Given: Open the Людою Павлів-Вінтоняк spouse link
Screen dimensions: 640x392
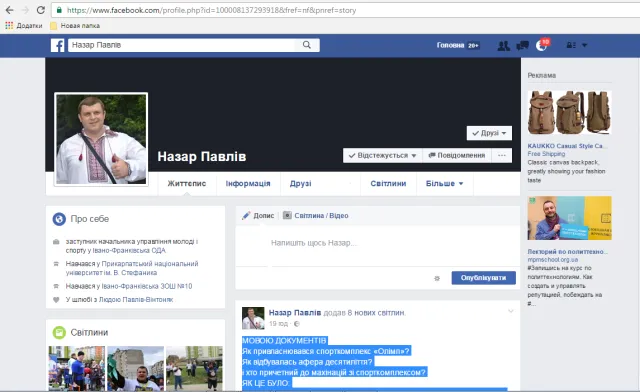Looking at the screenshot, I should coord(136,300).
